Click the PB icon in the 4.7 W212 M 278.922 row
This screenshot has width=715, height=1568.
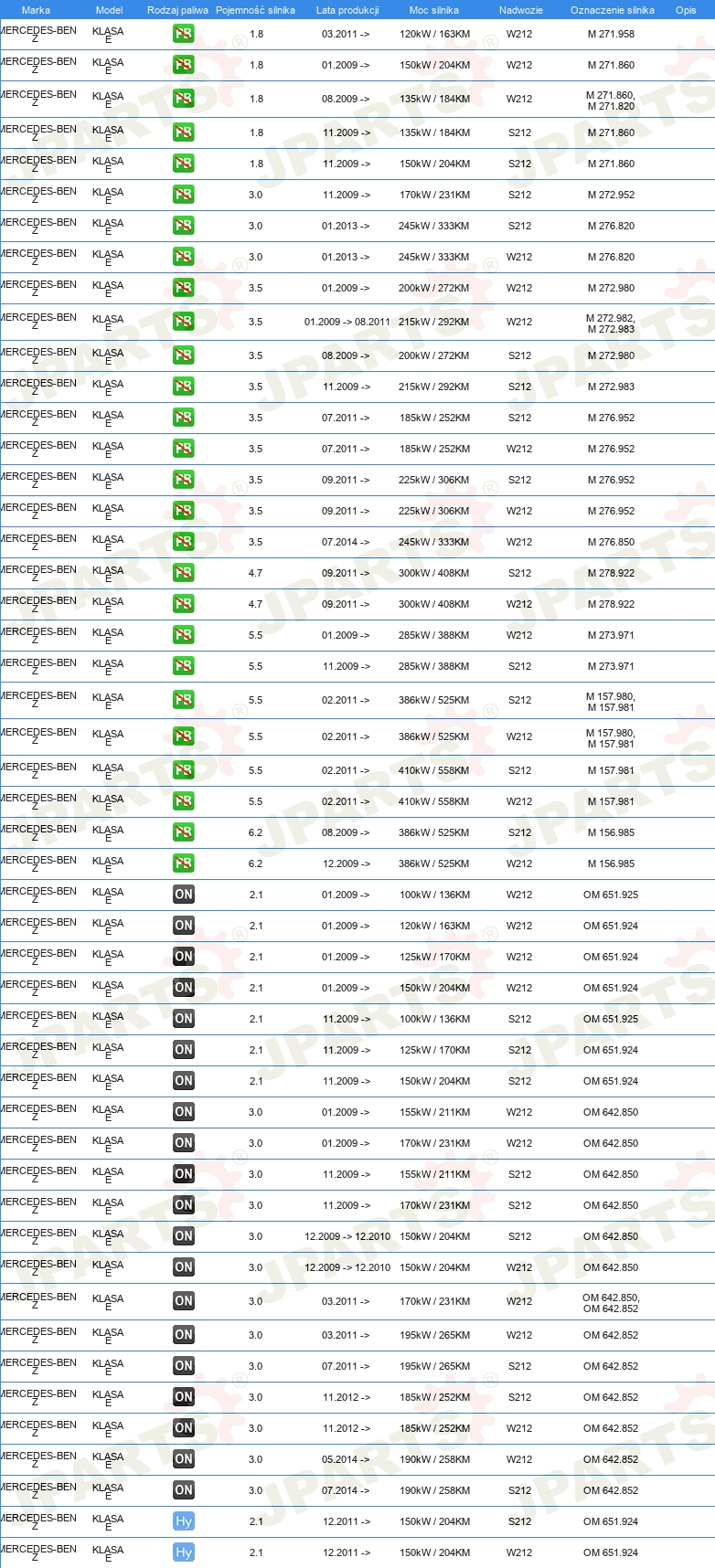point(183,604)
